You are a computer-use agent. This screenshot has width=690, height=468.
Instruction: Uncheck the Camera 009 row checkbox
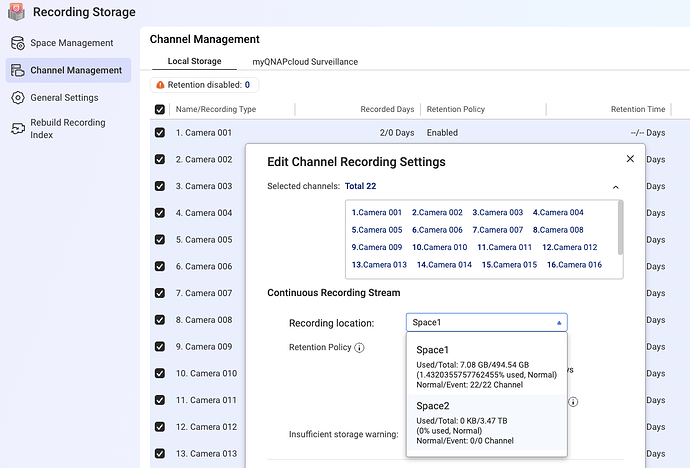[x=160, y=347]
